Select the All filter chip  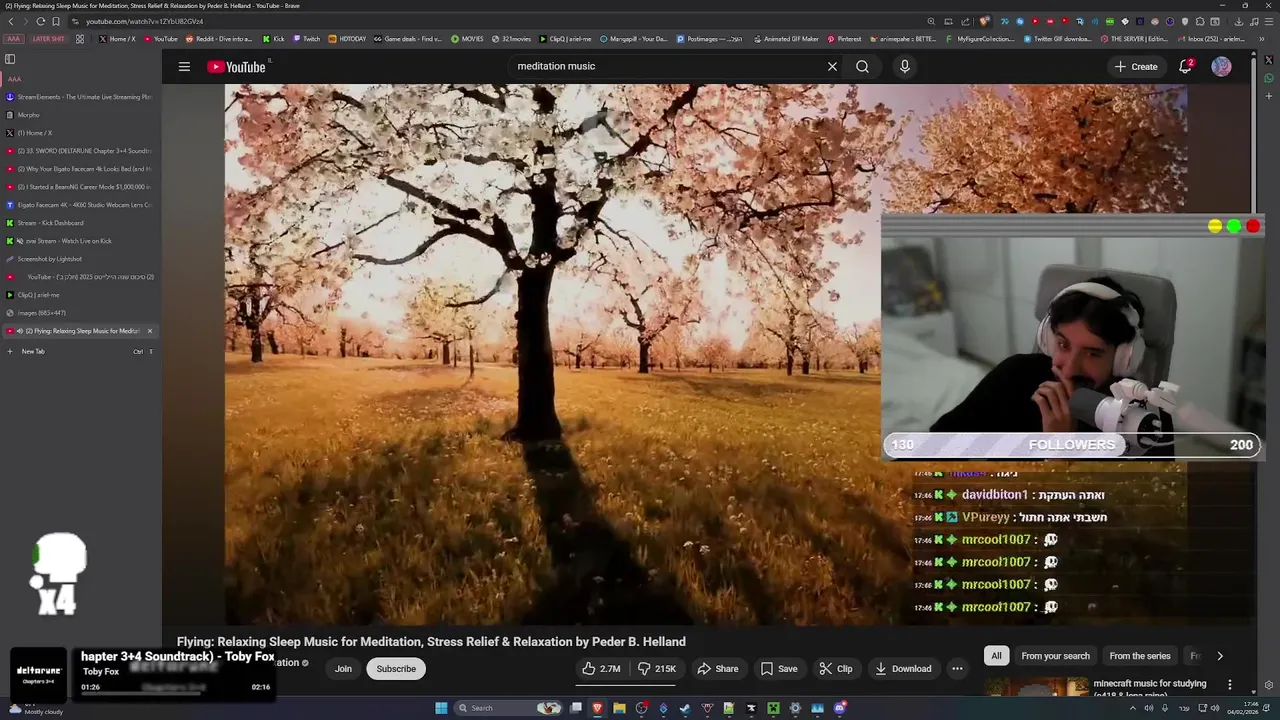[996, 656]
